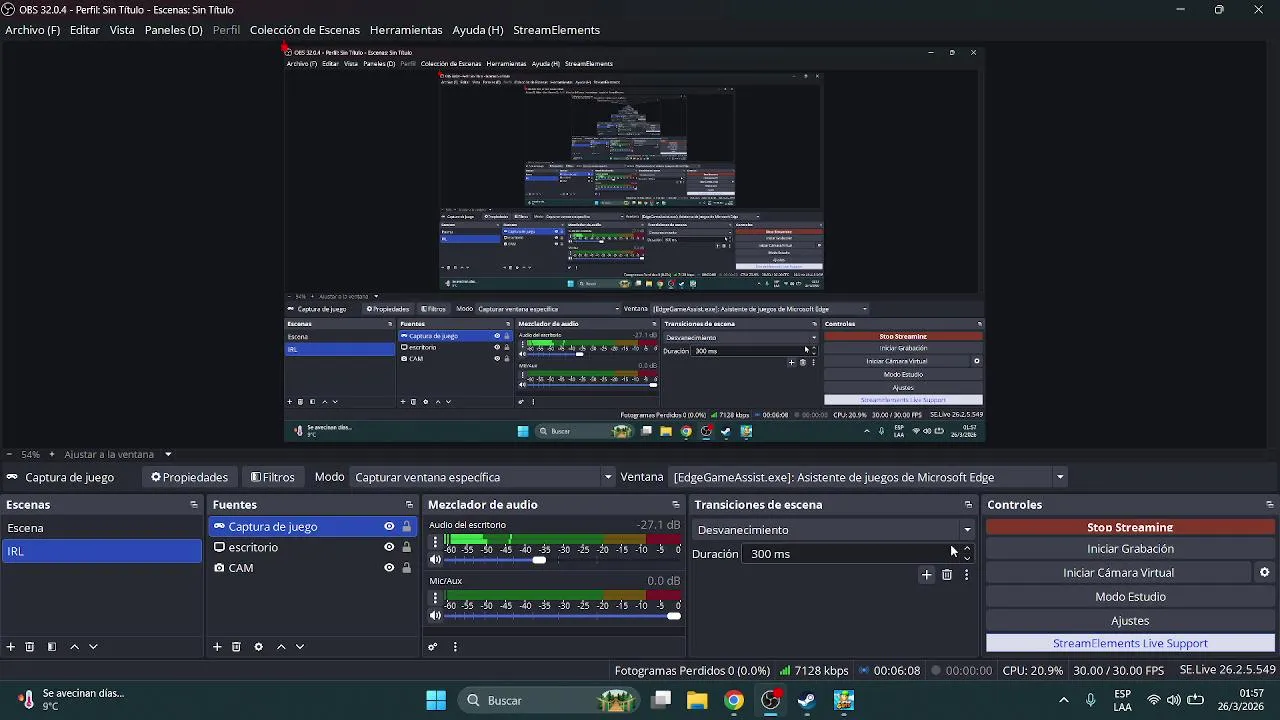The image size is (1280, 720).
Task: Pop out the Mezclador de audio dock
Action: pos(676,505)
